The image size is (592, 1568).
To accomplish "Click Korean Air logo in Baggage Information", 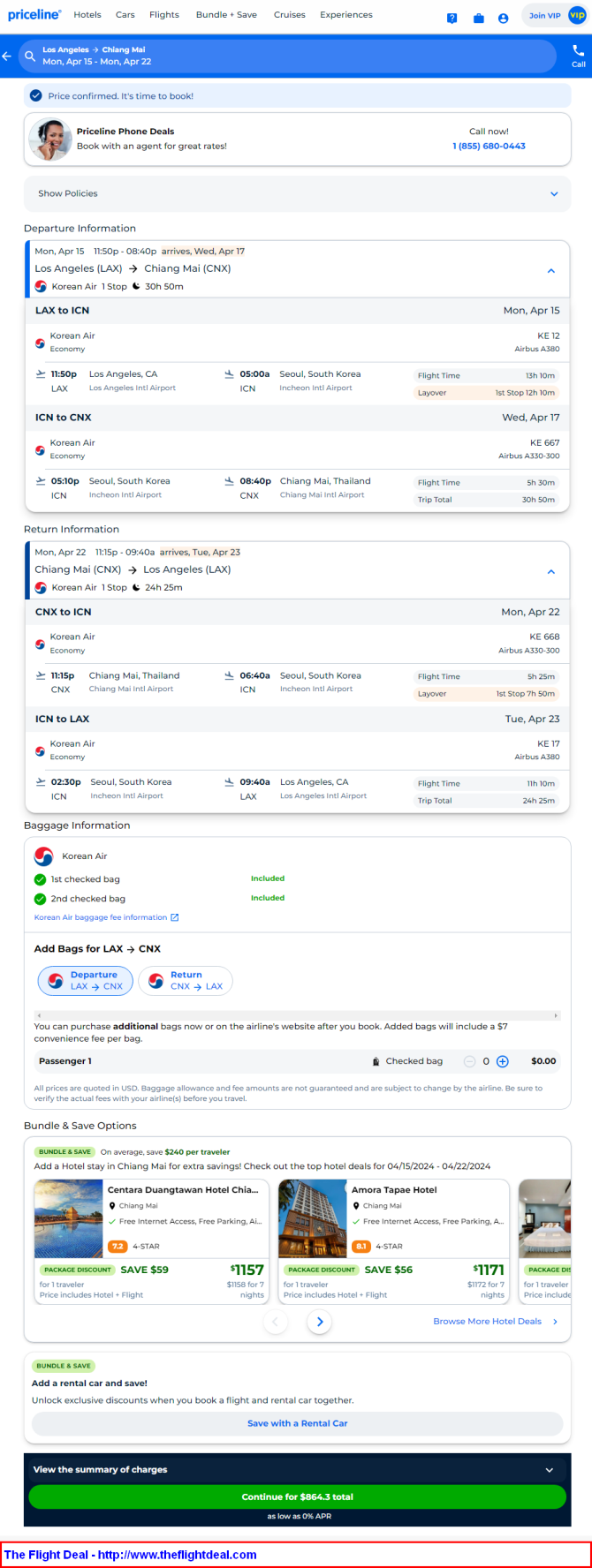I will coord(43,856).
